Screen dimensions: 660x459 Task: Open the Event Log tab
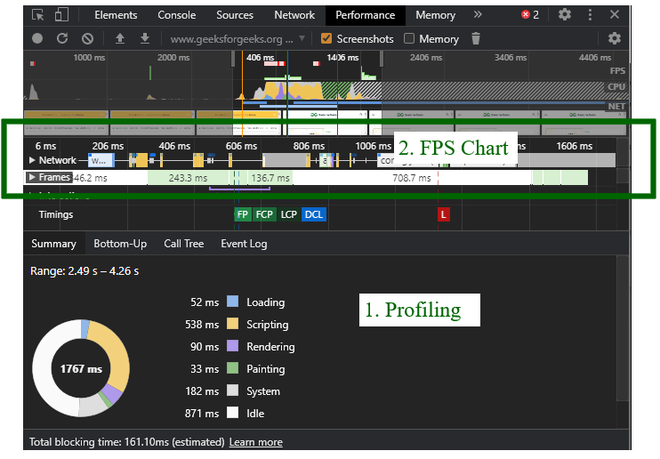(x=244, y=244)
